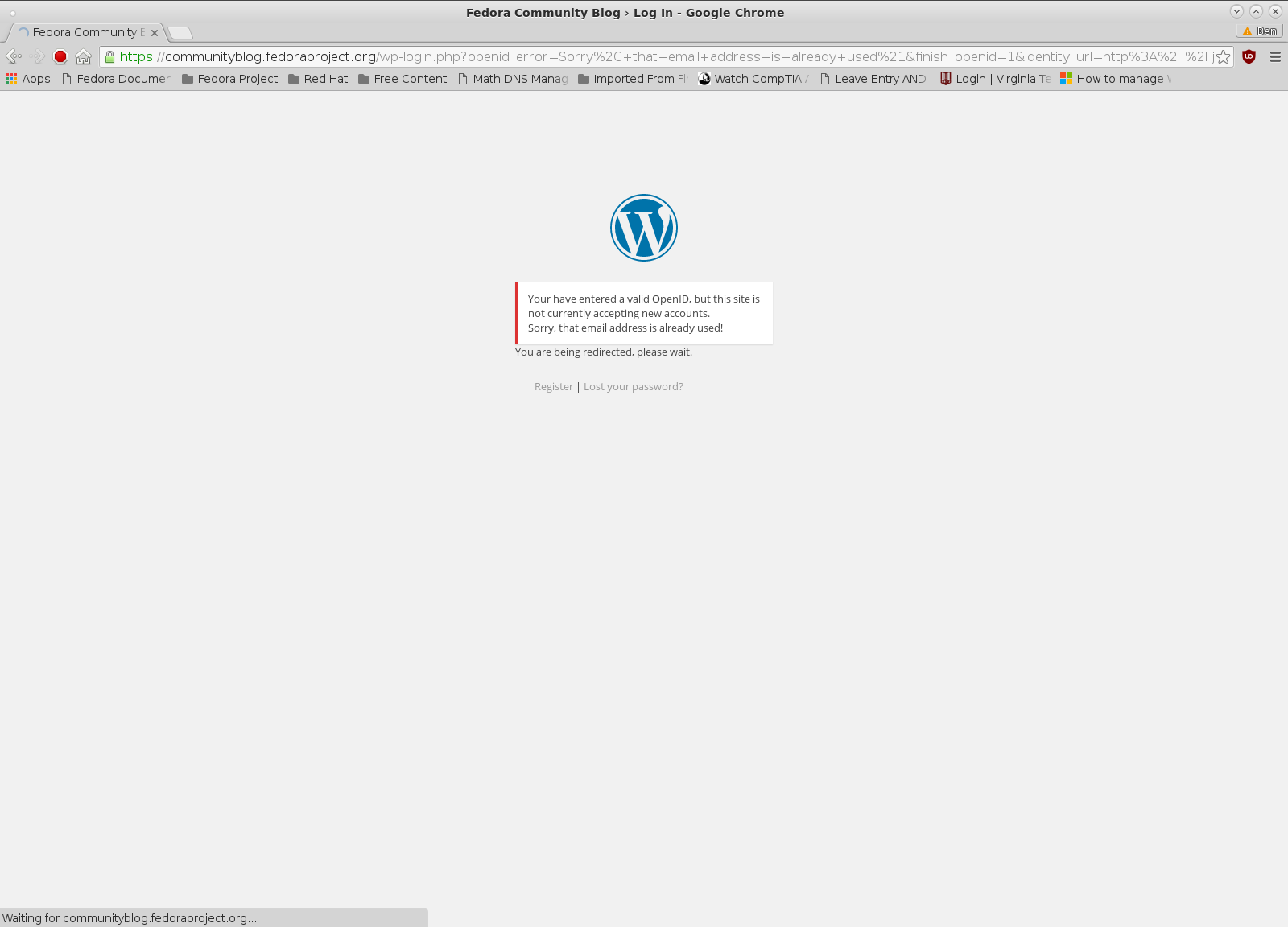
Task: Click the Lost your password link
Action: (634, 387)
